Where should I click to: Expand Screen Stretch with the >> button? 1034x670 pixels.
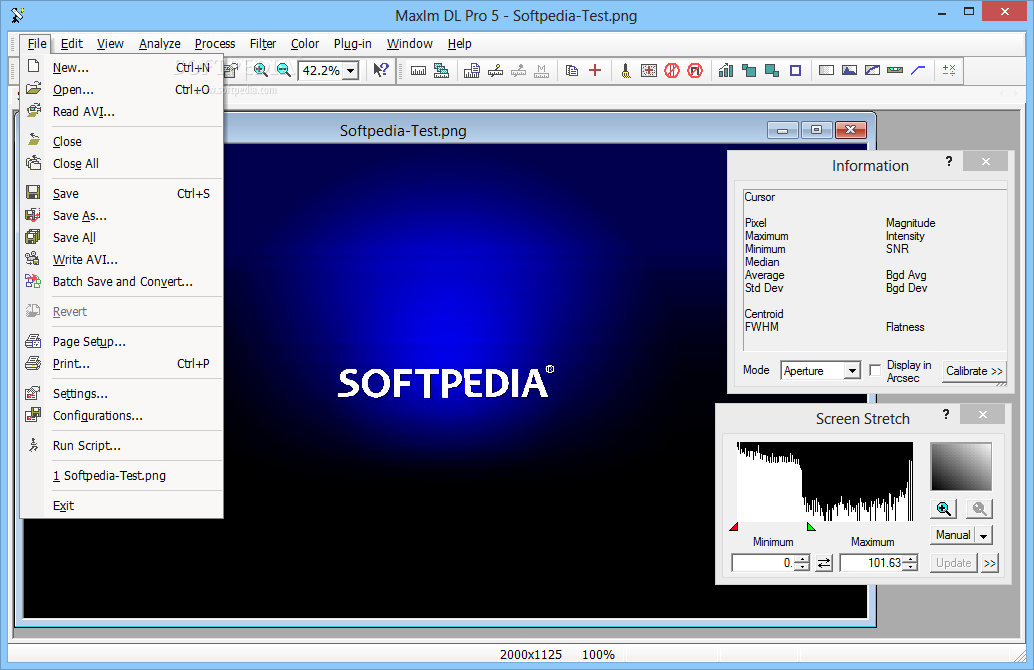pos(990,563)
